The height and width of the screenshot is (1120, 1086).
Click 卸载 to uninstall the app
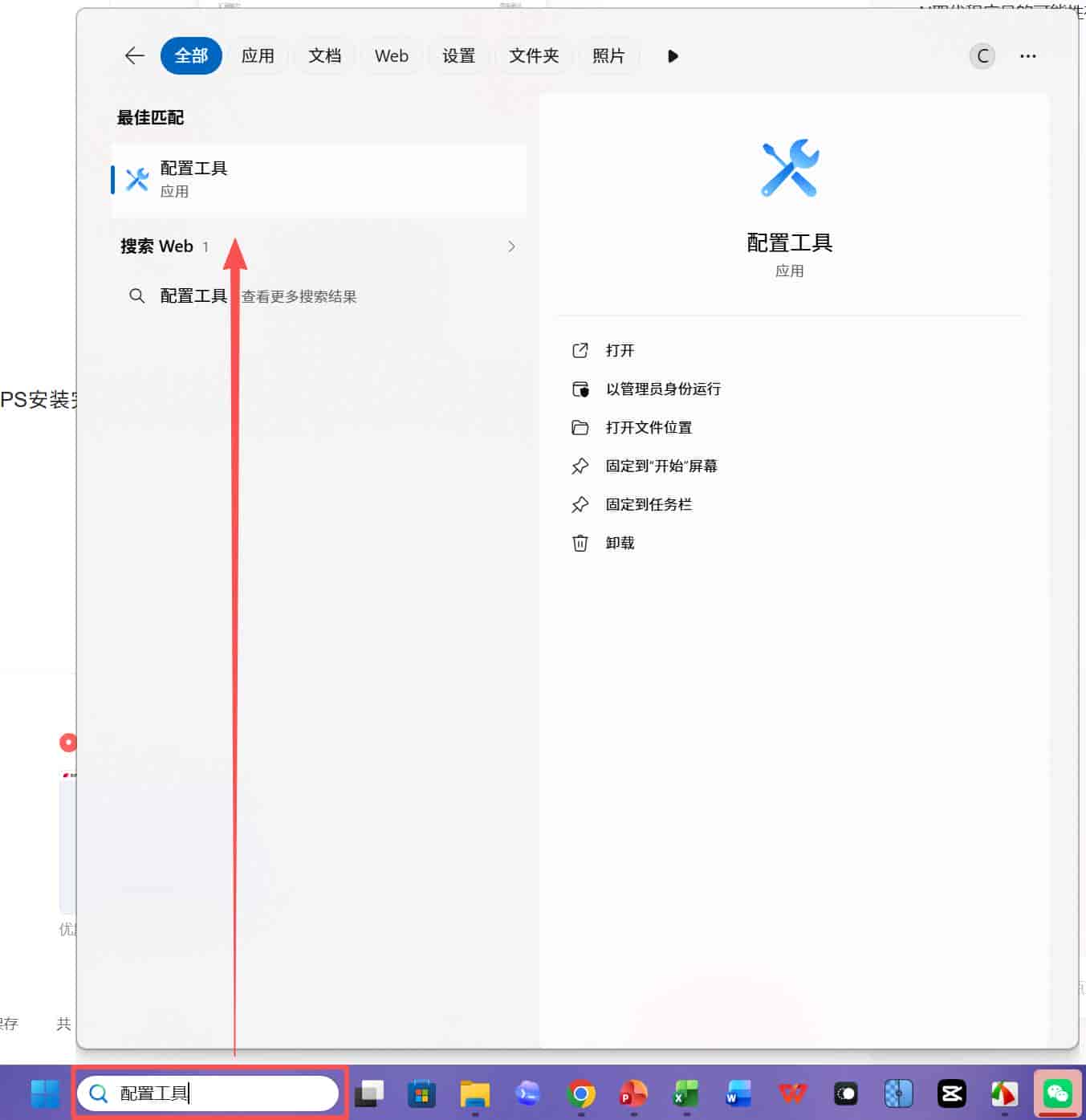pyautogui.click(x=620, y=544)
